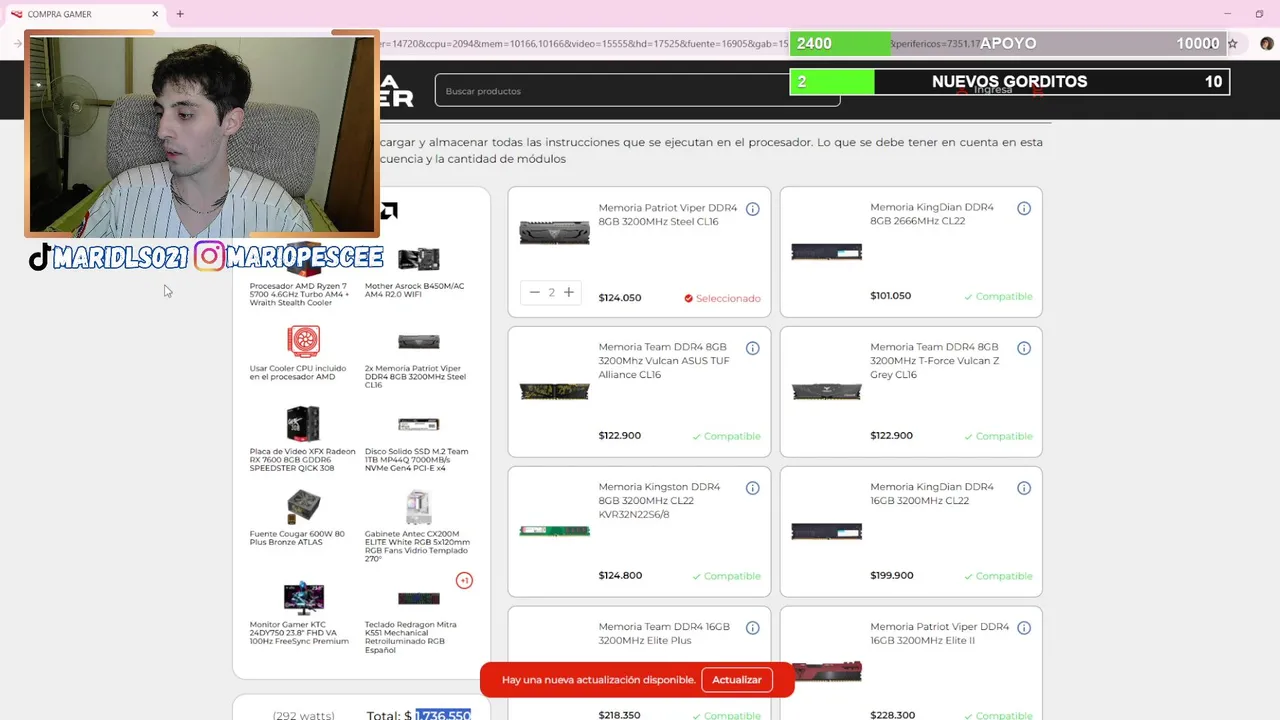The height and width of the screenshot is (720, 1280).
Task: Click the $228.300 Patriot Elite II price
Action: [892, 715]
